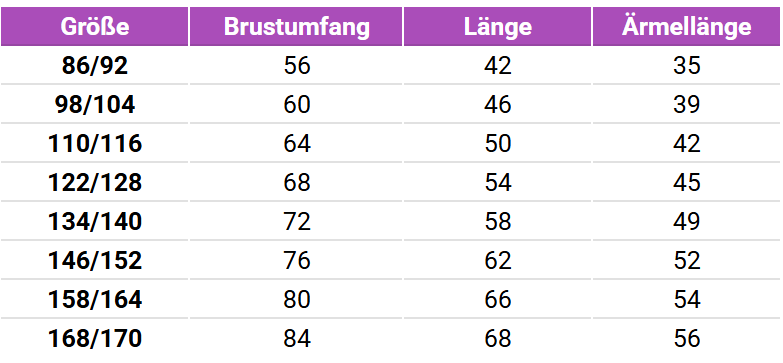Click Brustumfang value 80 for 158/164

tap(297, 300)
